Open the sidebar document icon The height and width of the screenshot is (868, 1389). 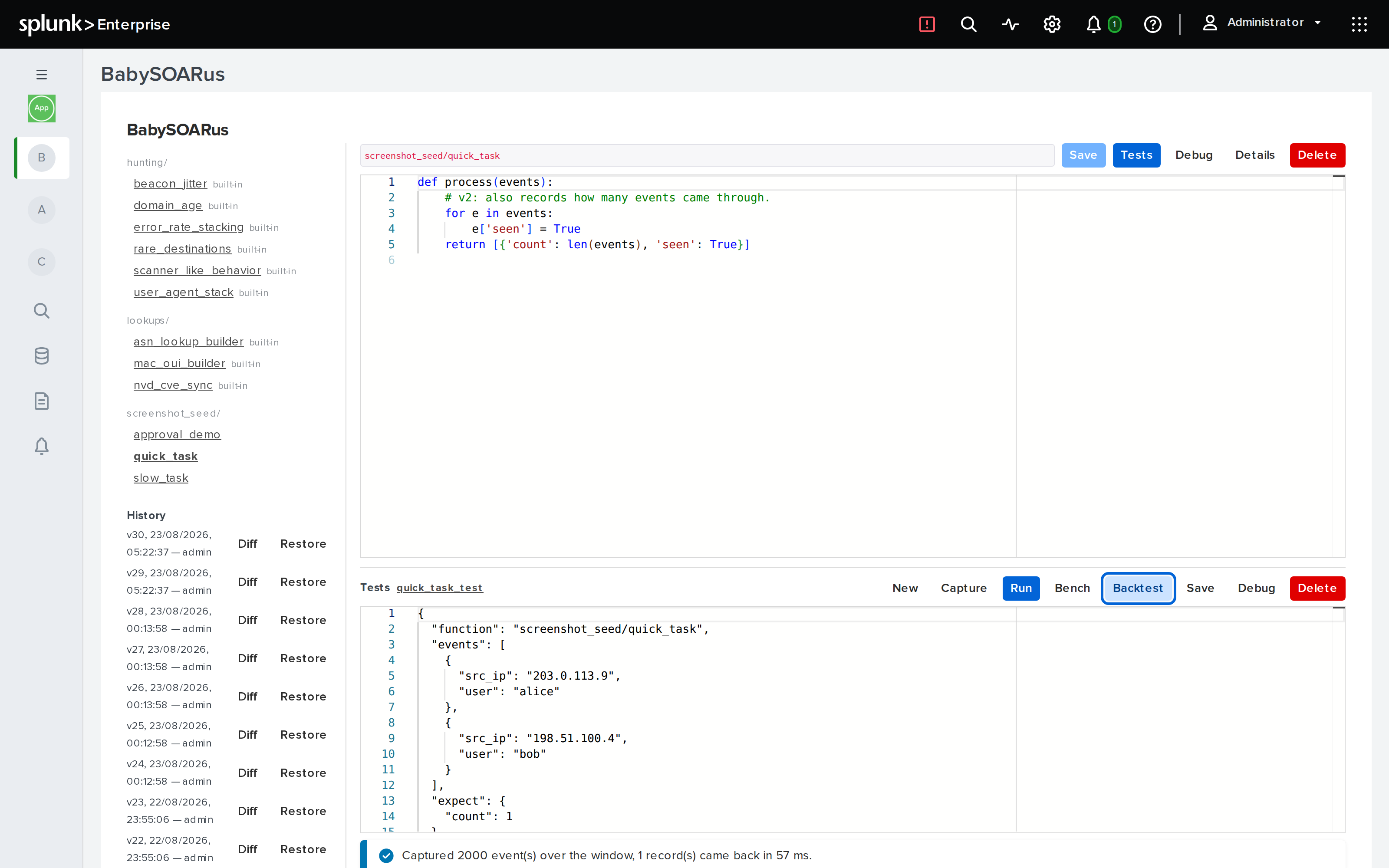point(41,401)
